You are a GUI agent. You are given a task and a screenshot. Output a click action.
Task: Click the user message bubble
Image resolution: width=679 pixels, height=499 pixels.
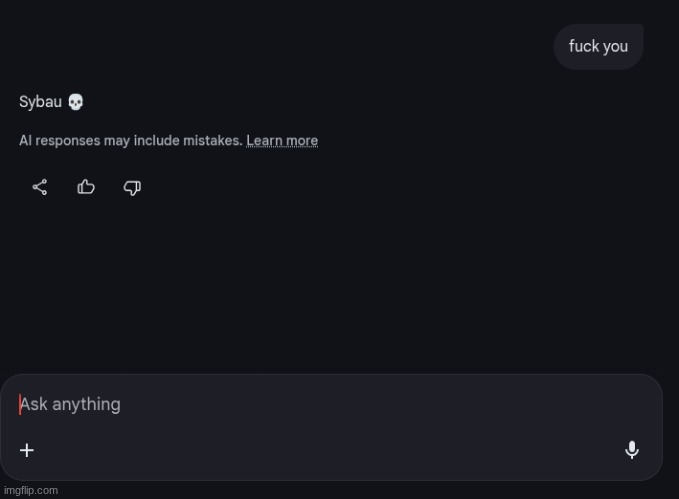tap(598, 47)
